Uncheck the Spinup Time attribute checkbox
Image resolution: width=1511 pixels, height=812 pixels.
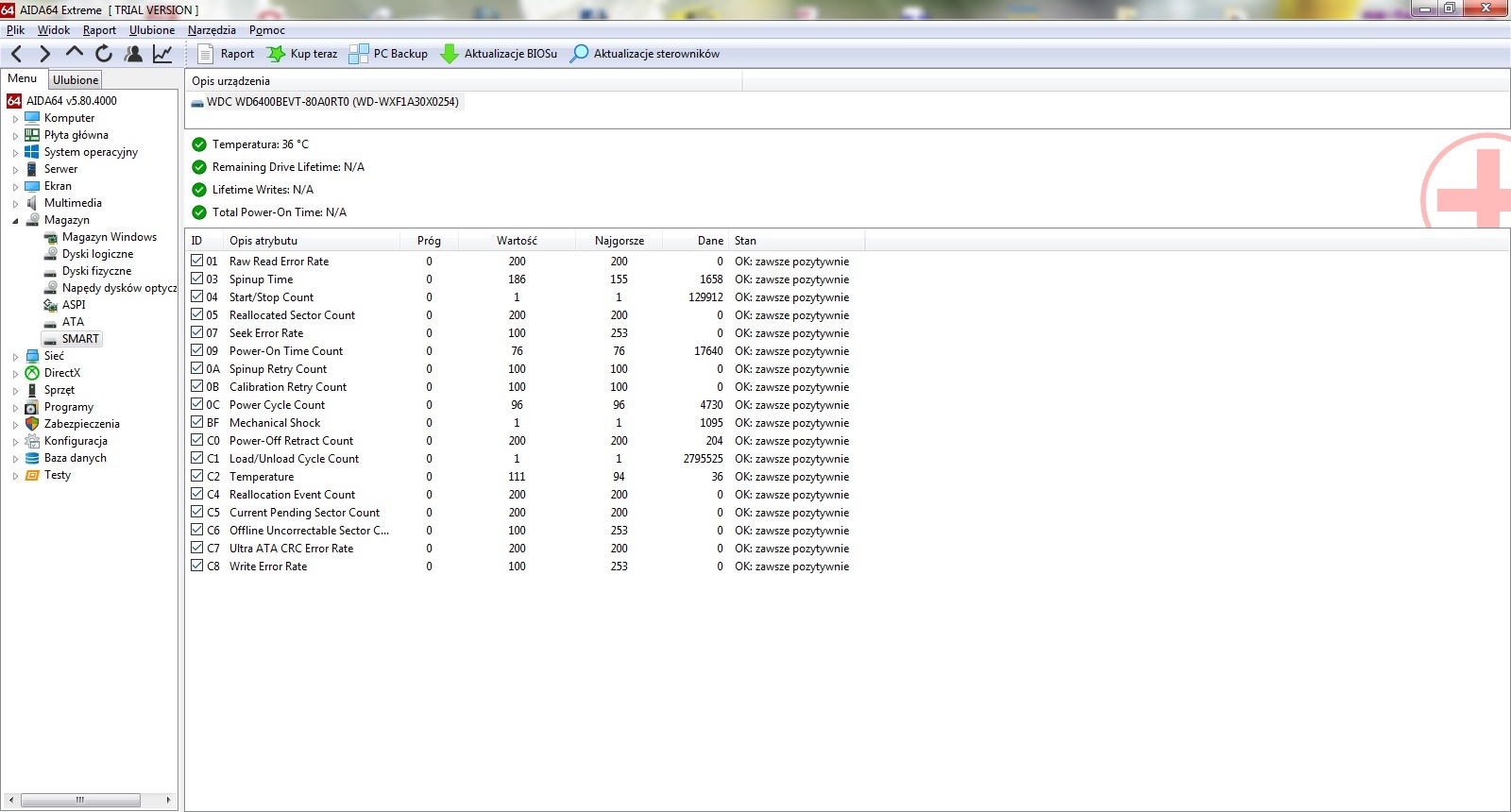pyautogui.click(x=197, y=279)
